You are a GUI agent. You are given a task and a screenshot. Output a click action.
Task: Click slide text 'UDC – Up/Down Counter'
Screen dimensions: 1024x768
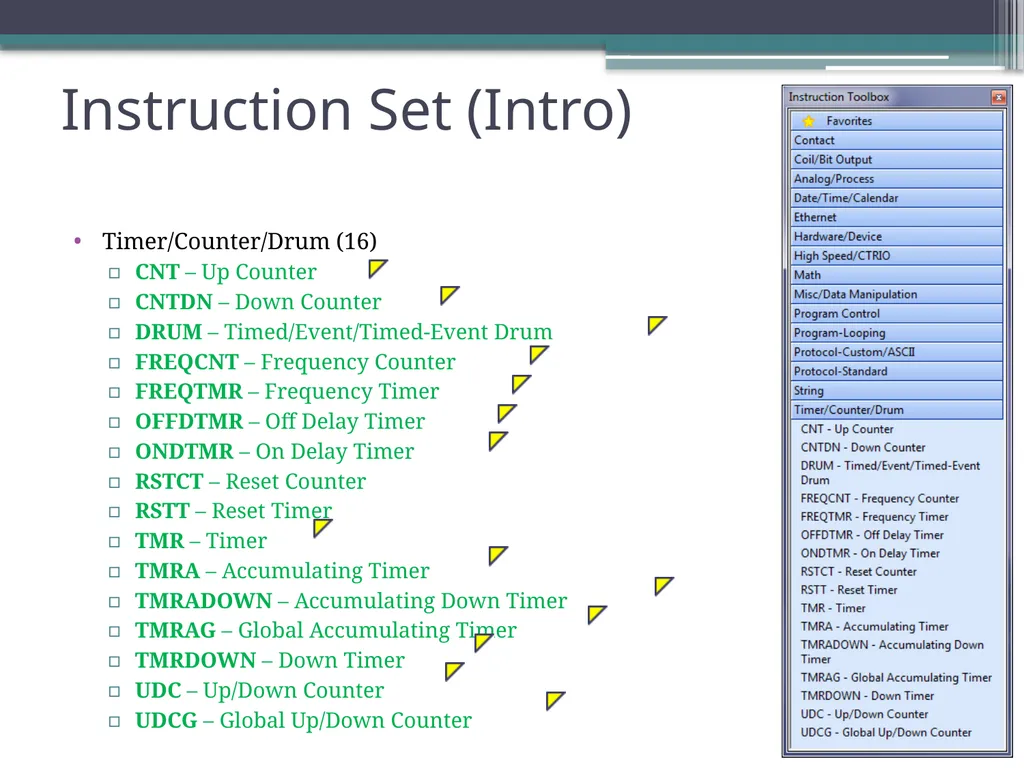click(x=259, y=690)
